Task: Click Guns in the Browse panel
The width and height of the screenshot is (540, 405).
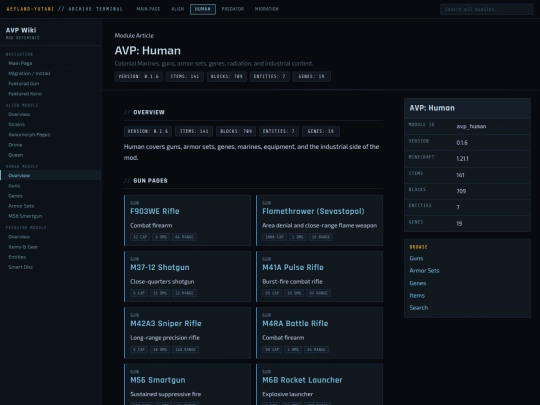Action: 416,258
